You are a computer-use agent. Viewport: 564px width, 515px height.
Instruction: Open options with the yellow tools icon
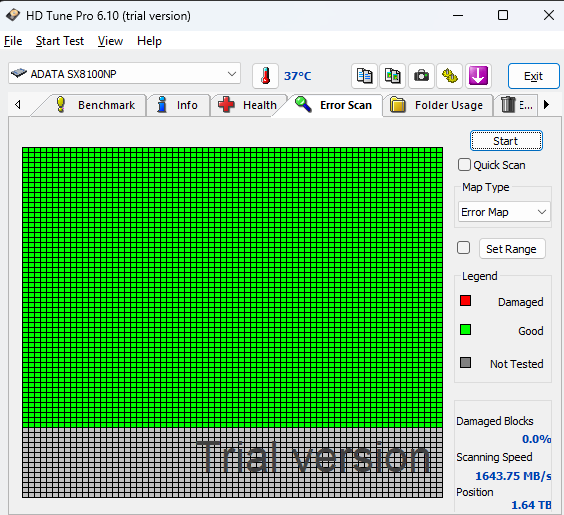tap(450, 76)
